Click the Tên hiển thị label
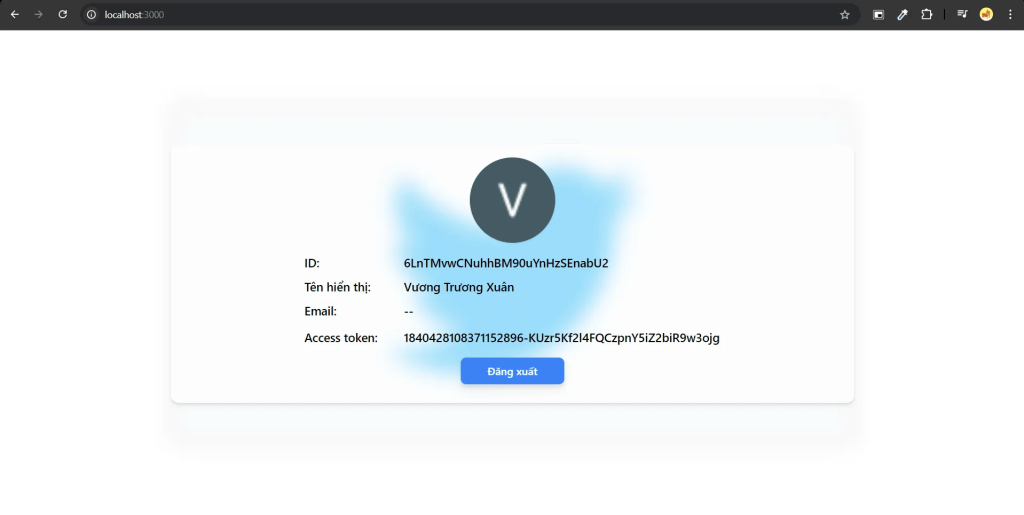The image size is (1024, 515). tap(338, 287)
